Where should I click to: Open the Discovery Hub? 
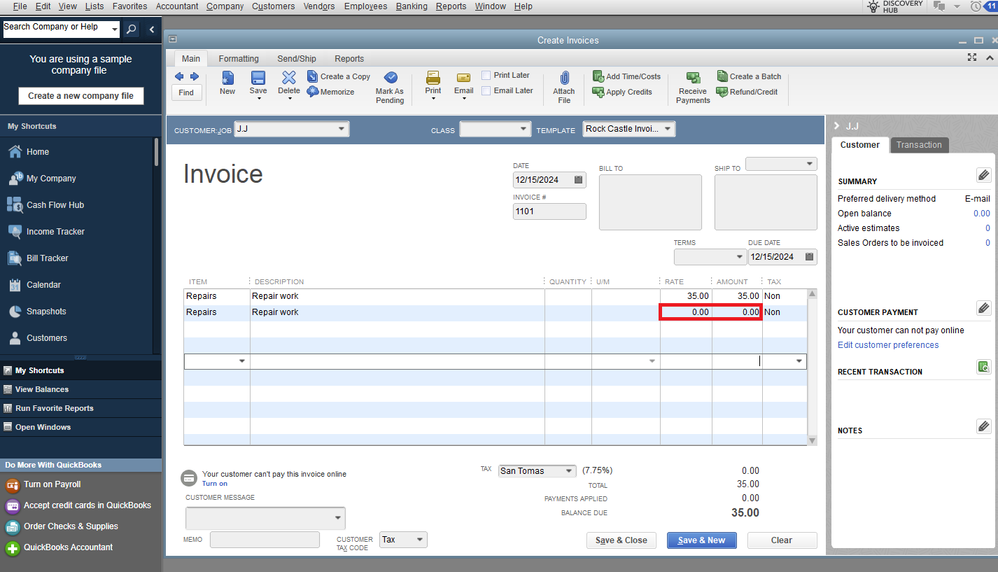(895, 7)
